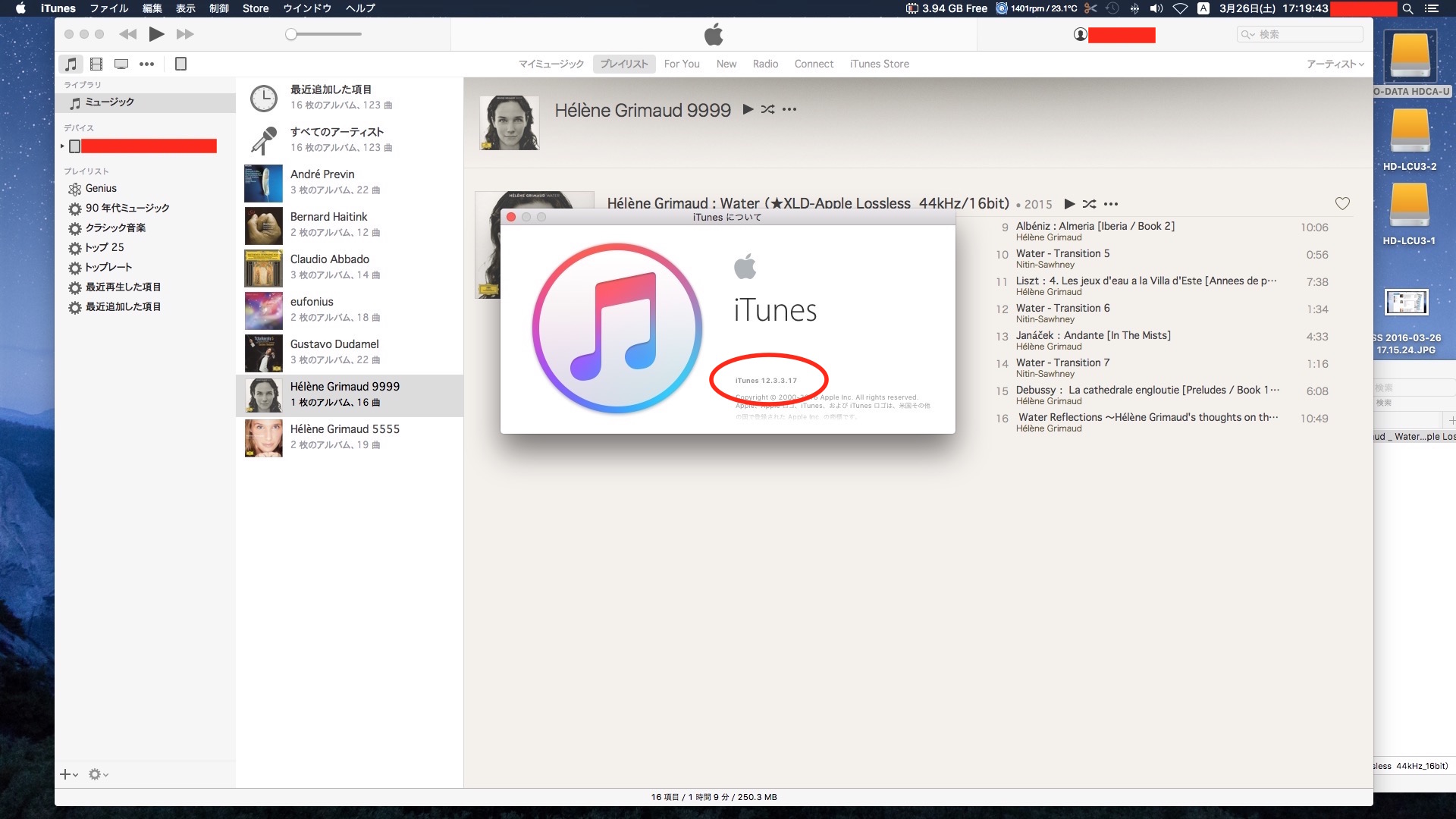Shuffle the Hélène Grimaud 9999 playlist
The image size is (1456, 819).
(x=767, y=109)
